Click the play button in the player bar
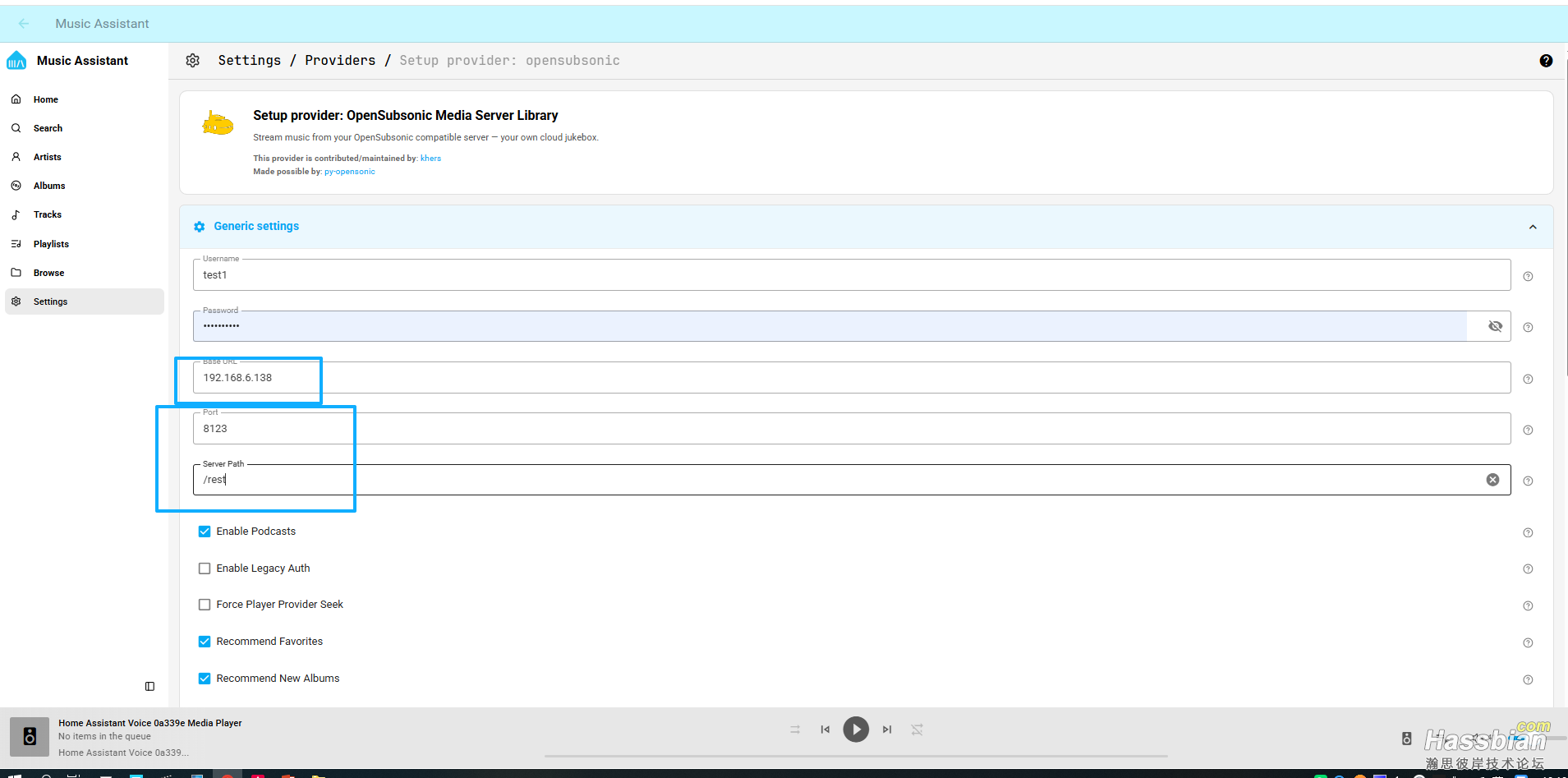The width and height of the screenshot is (1568, 778). pyautogui.click(x=855, y=730)
